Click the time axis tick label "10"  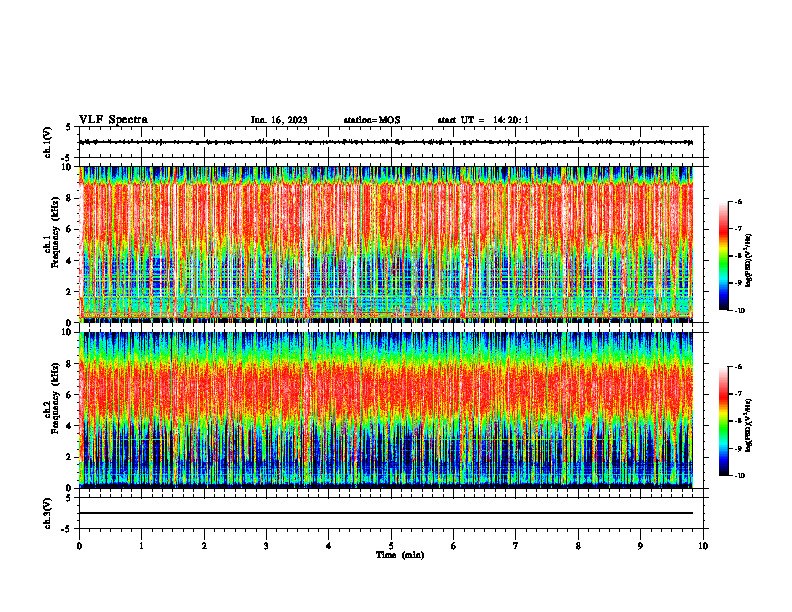click(x=703, y=546)
